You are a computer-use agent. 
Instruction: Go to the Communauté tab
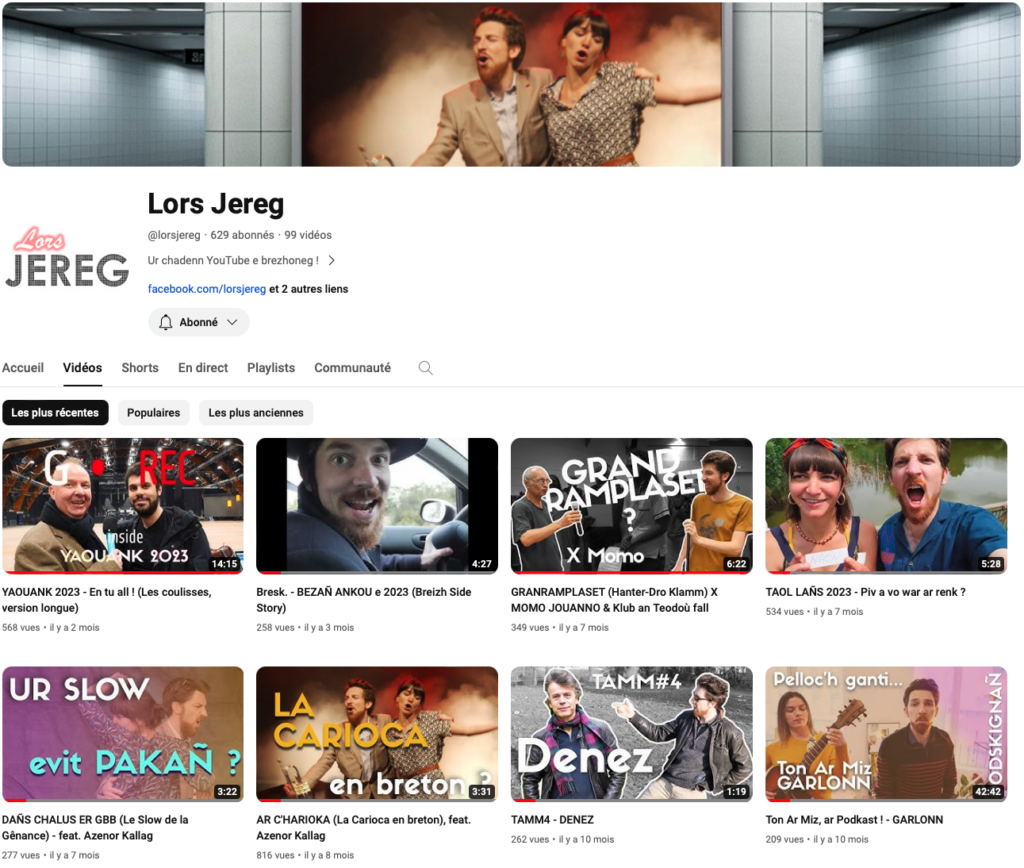pyautogui.click(x=352, y=368)
